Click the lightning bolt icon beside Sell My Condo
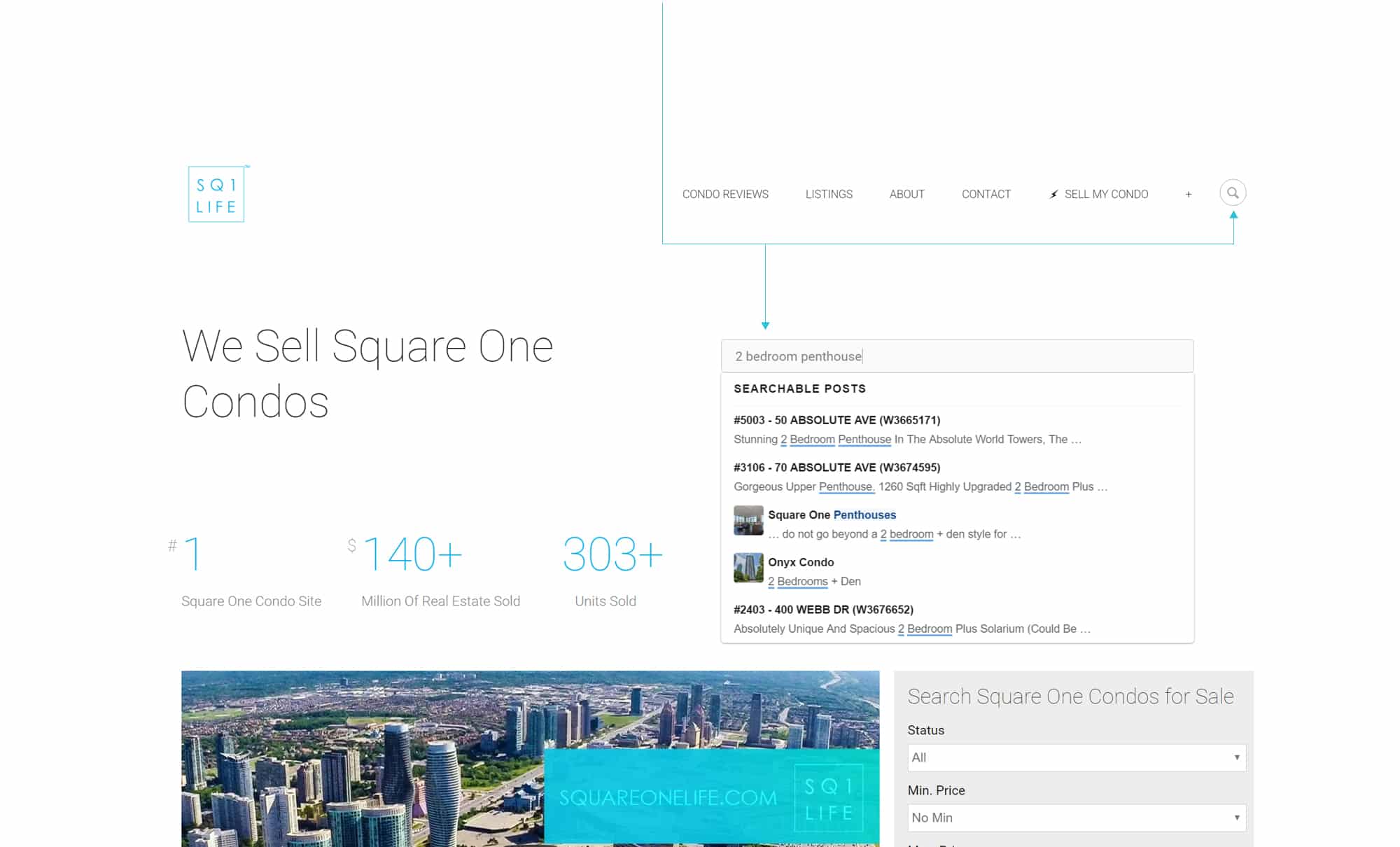The image size is (1400, 847). coord(1053,195)
